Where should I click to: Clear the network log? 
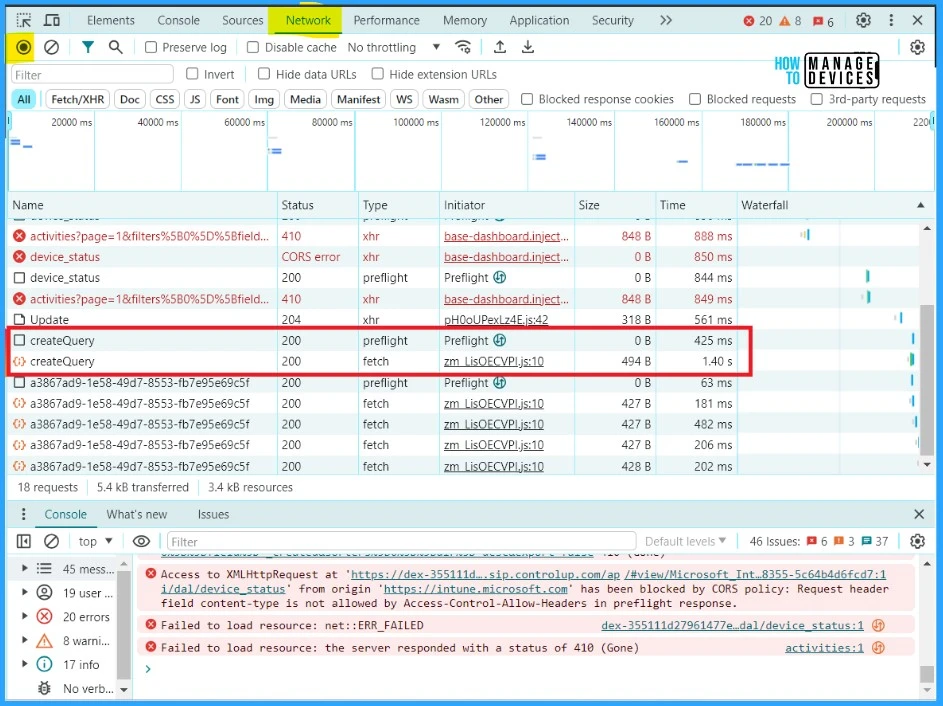click(52, 47)
